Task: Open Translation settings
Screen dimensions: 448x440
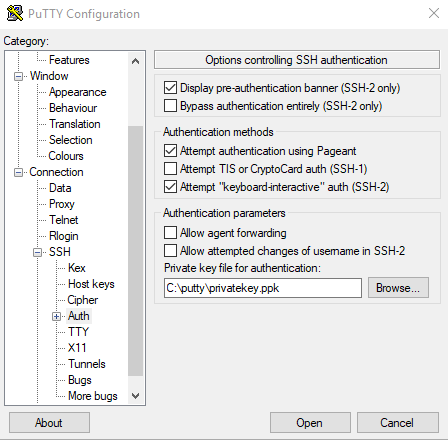Action: (75, 124)
